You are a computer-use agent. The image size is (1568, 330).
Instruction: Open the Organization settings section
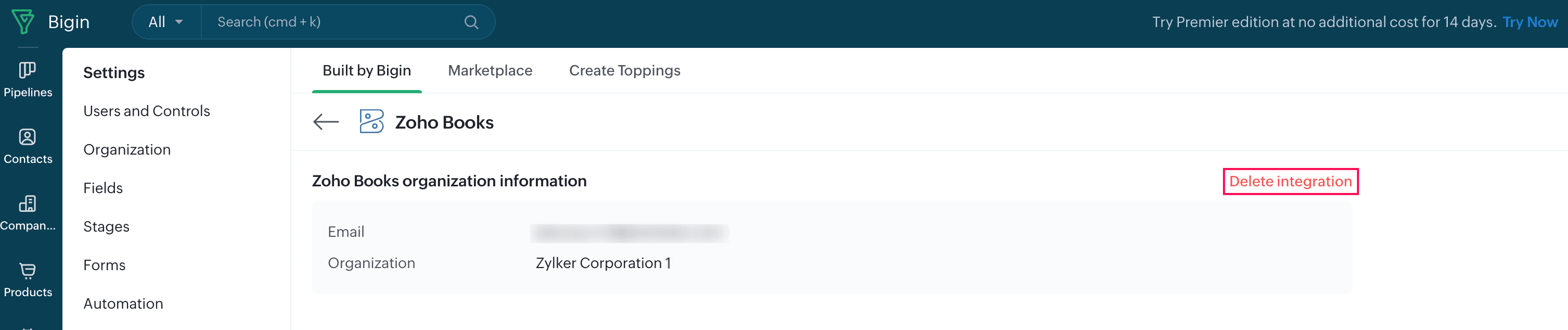tap(126, 149)
